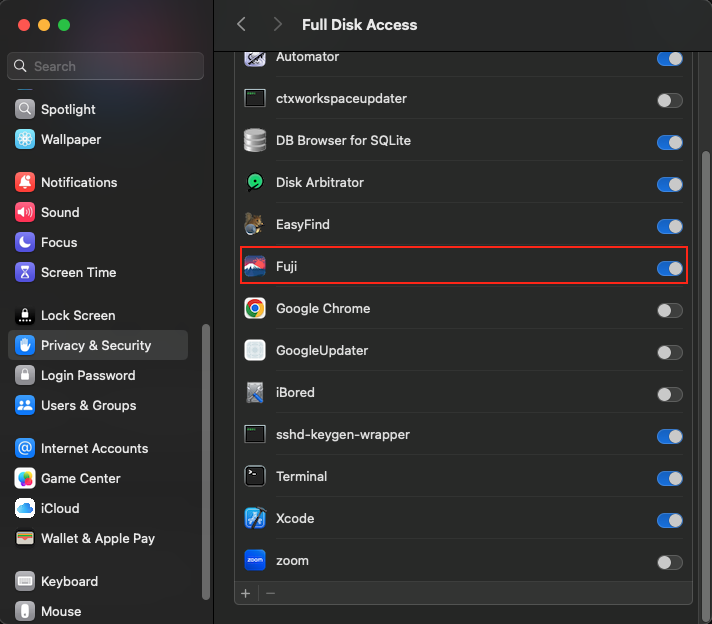The image size is (712, 624).
Task: Click the Fuji app icon
Action: point(255,267)
